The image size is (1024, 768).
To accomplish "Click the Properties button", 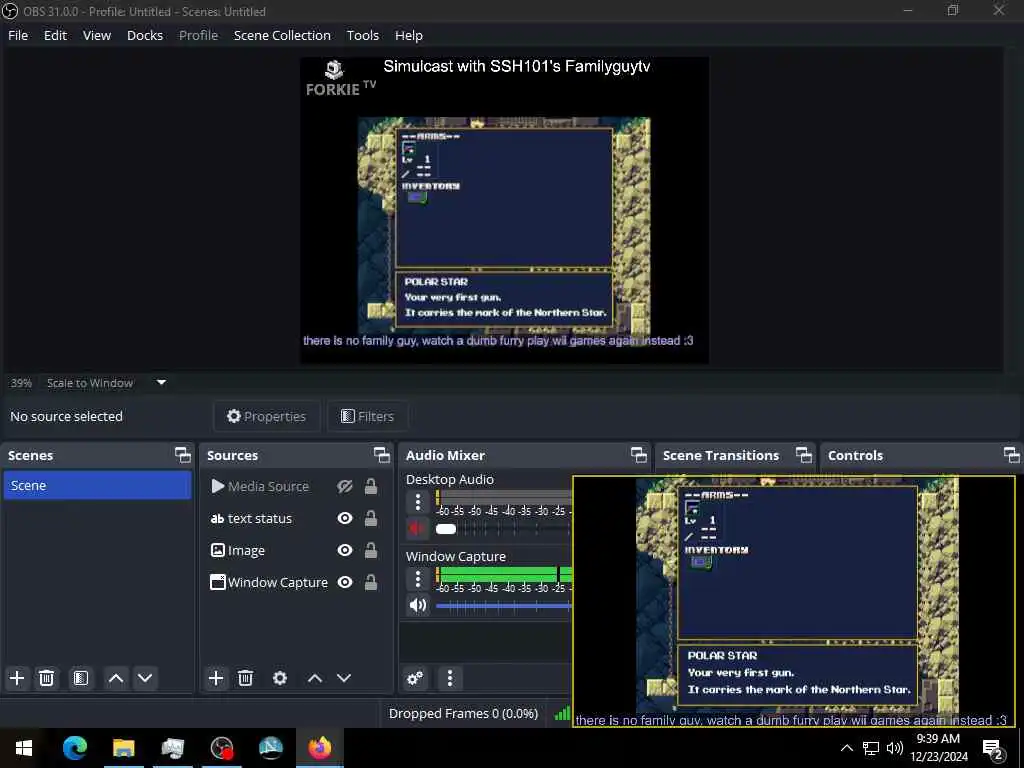I will coord(266,417).
